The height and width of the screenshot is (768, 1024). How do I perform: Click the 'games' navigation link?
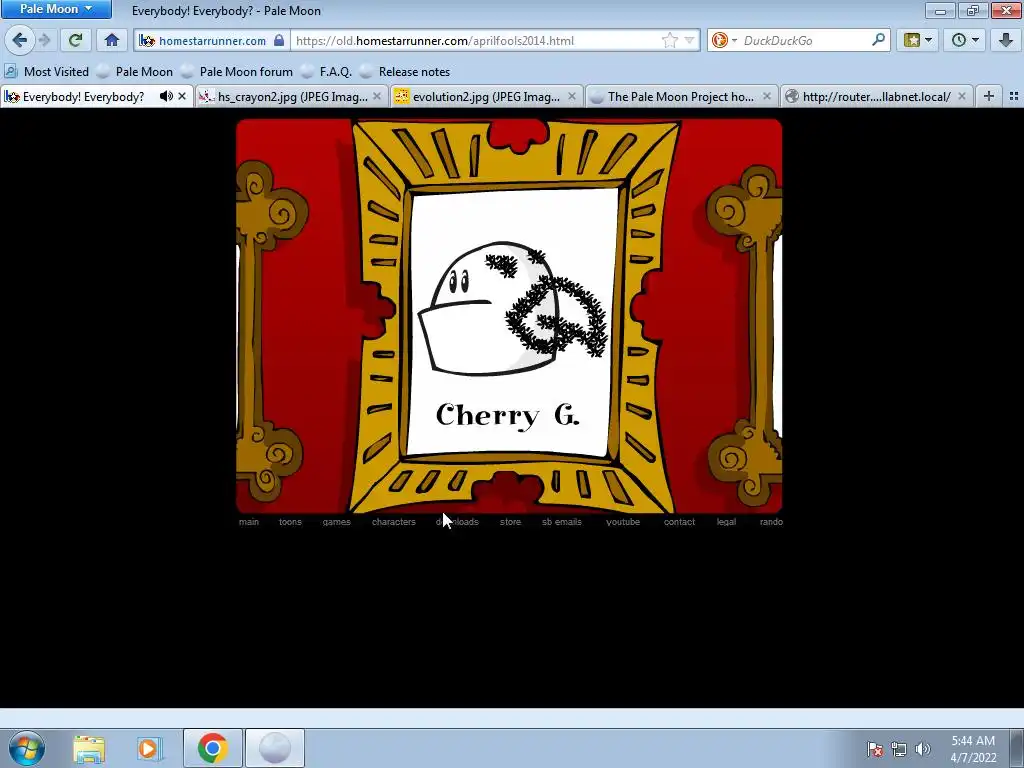click(x=336, y=522)
